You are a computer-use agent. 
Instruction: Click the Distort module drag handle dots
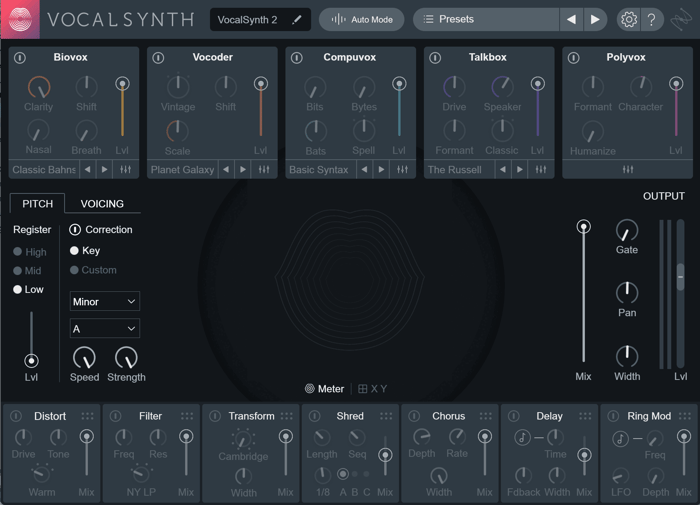pyautogui.click(x=88, y=416)
